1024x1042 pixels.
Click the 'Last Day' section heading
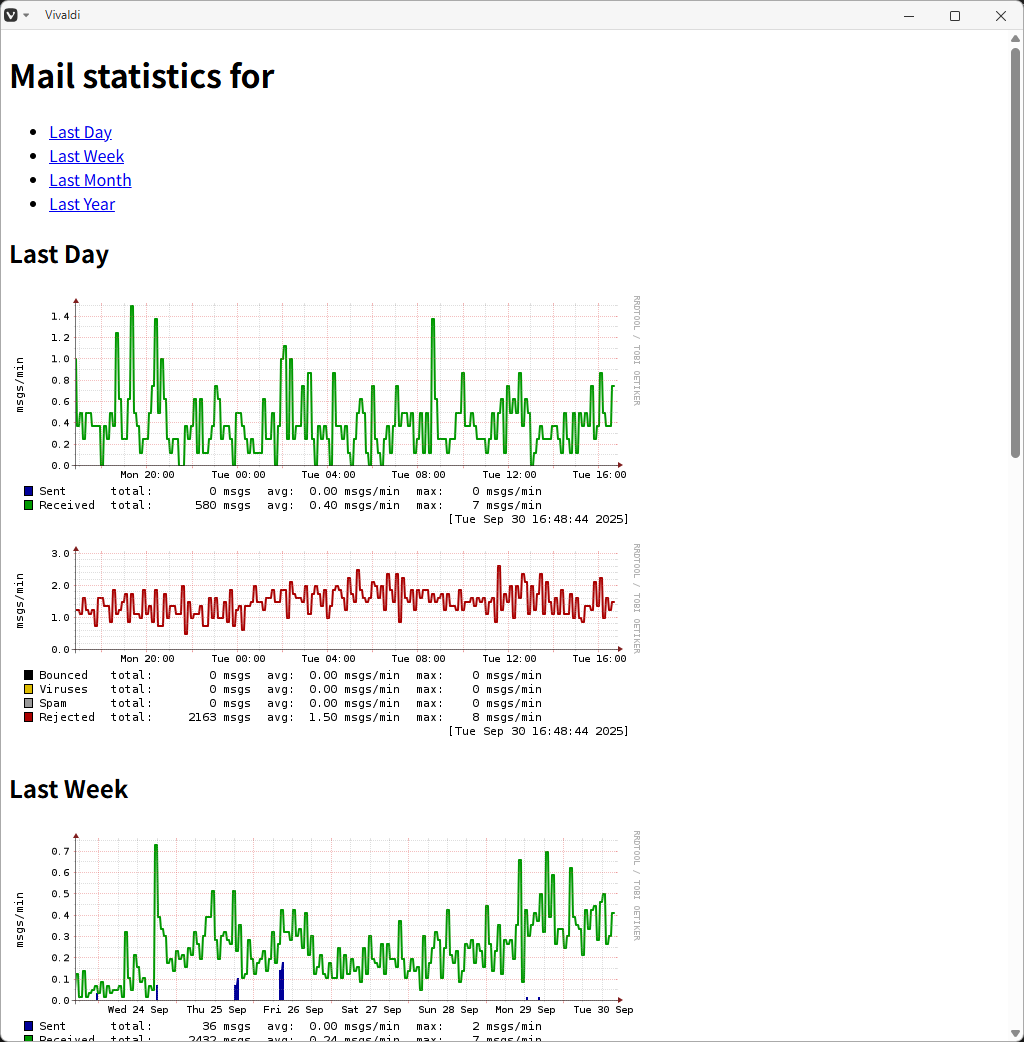[59, 255]
